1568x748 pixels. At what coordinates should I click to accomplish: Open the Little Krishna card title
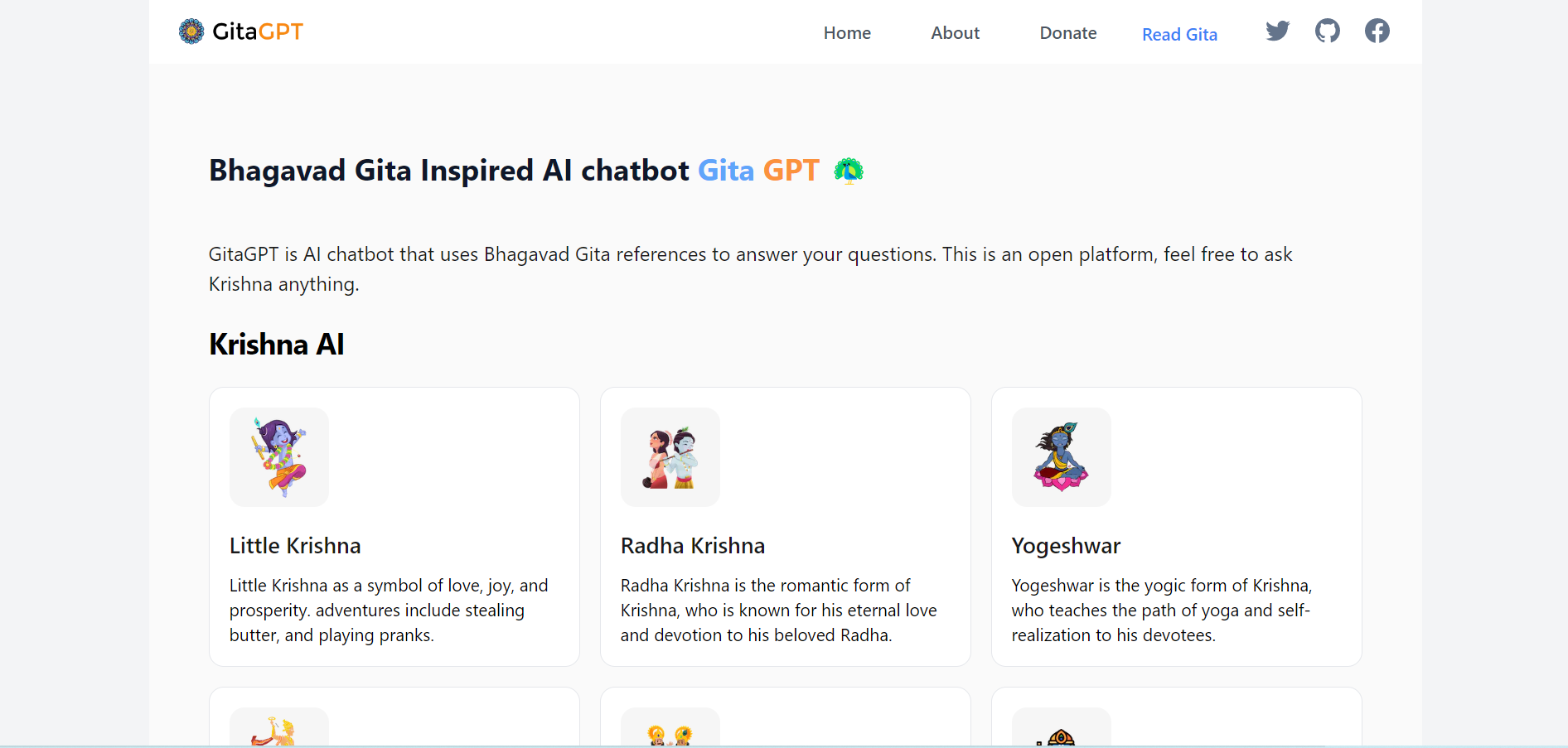[295, 546]
